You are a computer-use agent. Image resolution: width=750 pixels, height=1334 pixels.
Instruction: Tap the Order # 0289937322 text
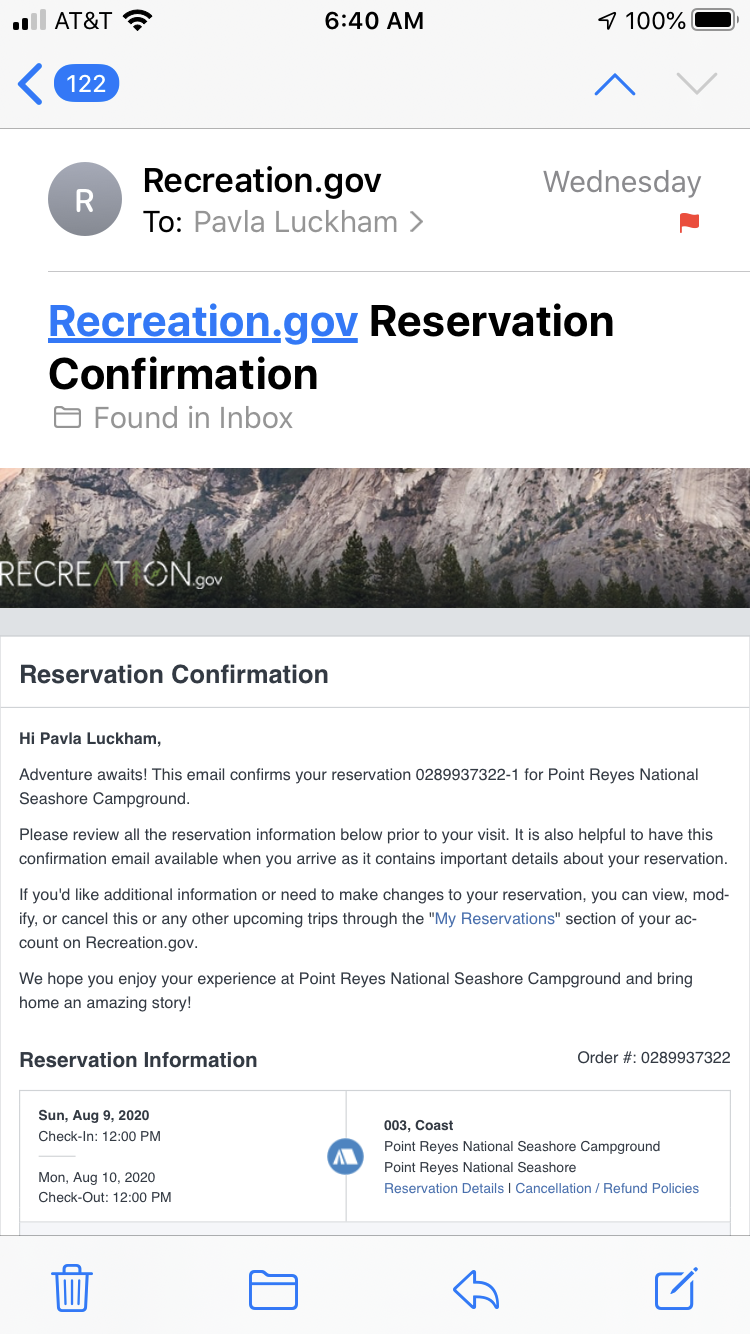(x=654, y=1057)
